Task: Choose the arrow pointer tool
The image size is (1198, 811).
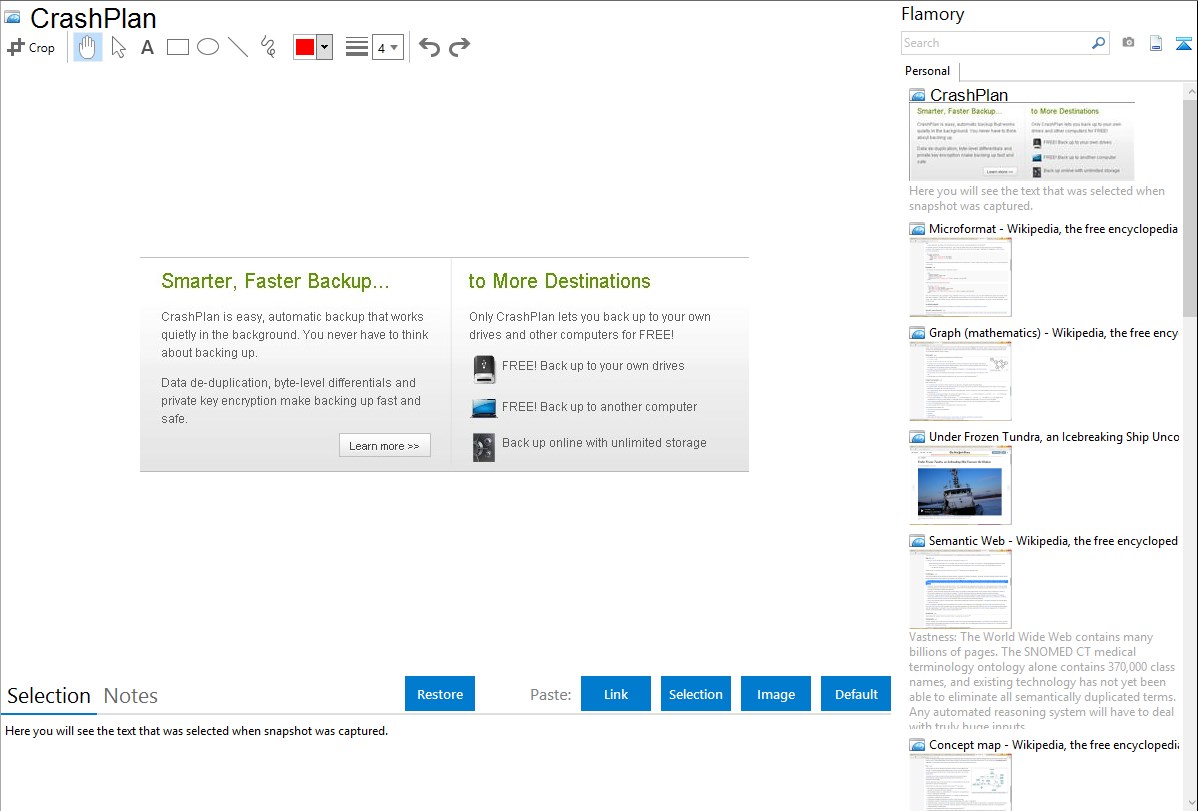Action: click(x=118, y=47)
